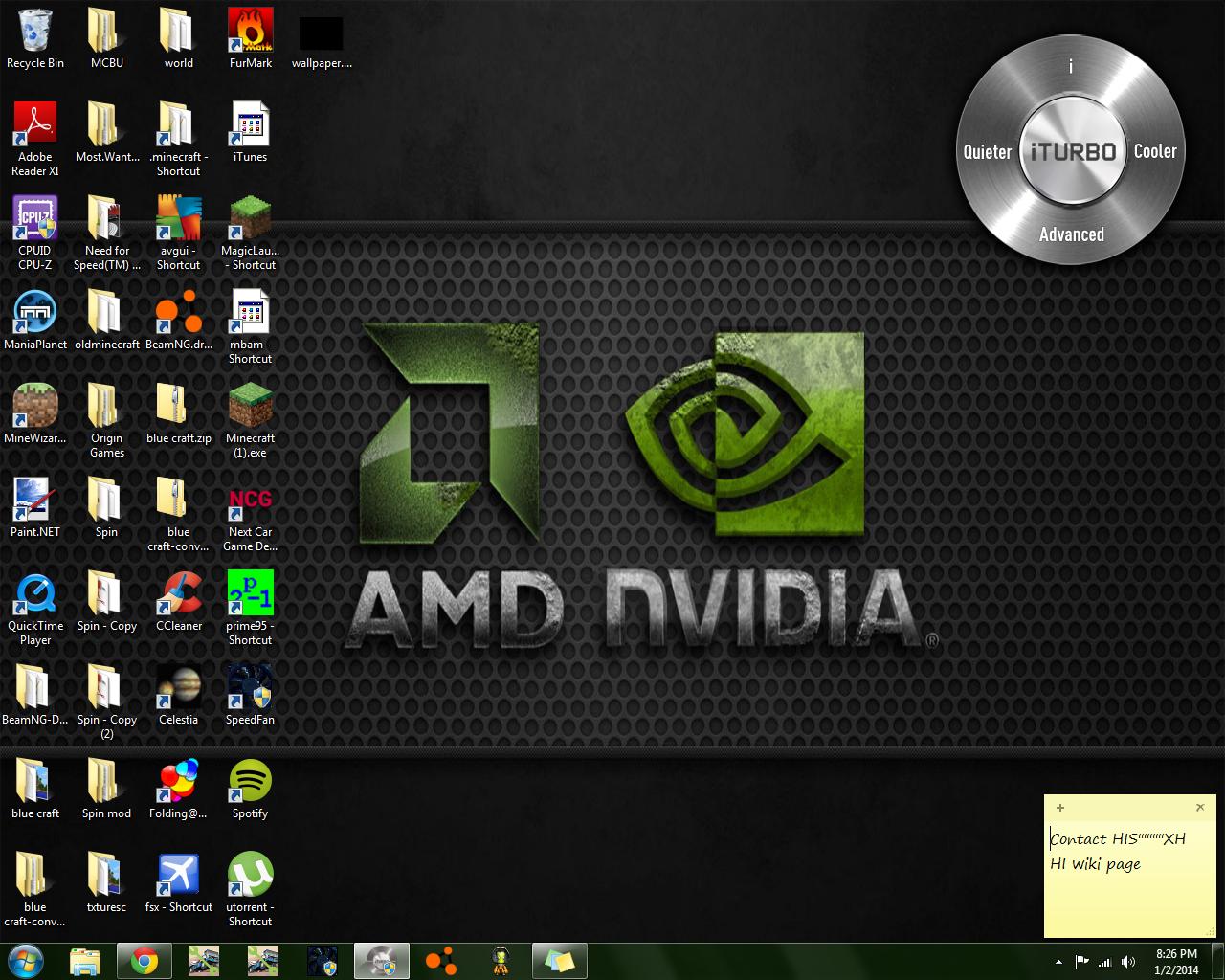Select the MagicLauncher shortcut icon
This screenshot has width=1225, height=980.
251,234
